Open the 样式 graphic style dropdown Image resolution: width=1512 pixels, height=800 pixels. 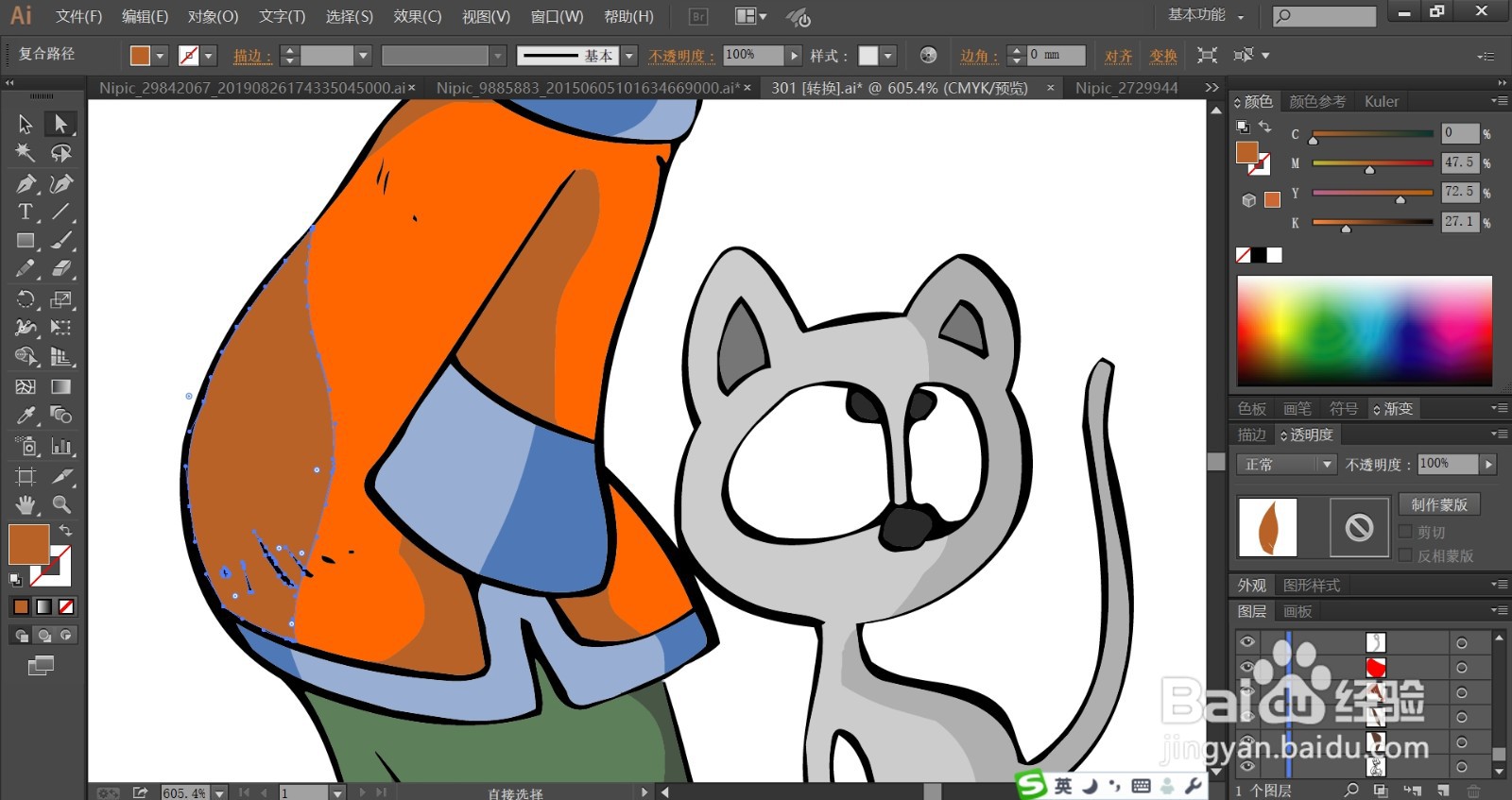[x=888, y=56]
